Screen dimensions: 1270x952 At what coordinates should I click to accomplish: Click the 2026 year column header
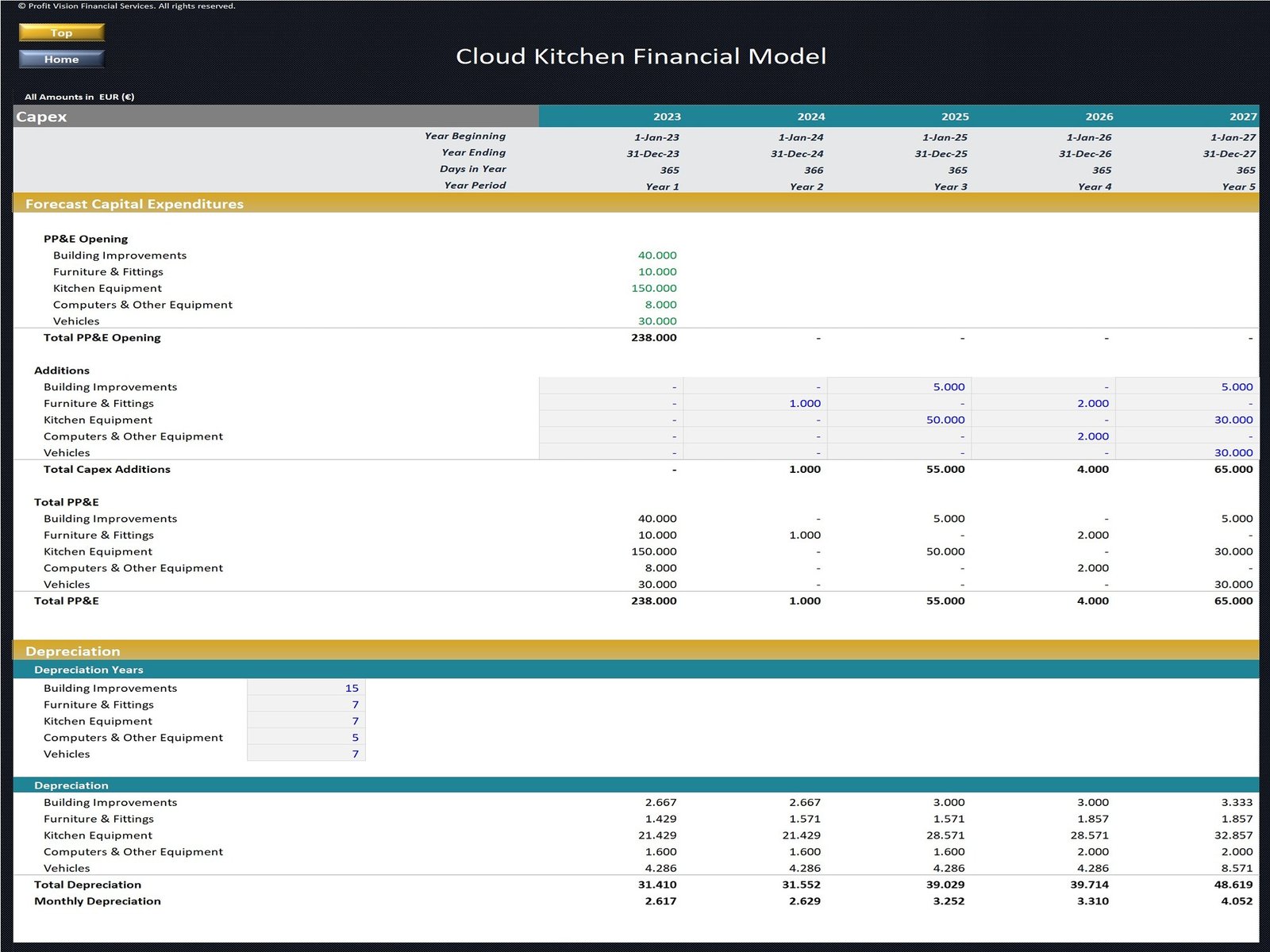click(1099, 117)
